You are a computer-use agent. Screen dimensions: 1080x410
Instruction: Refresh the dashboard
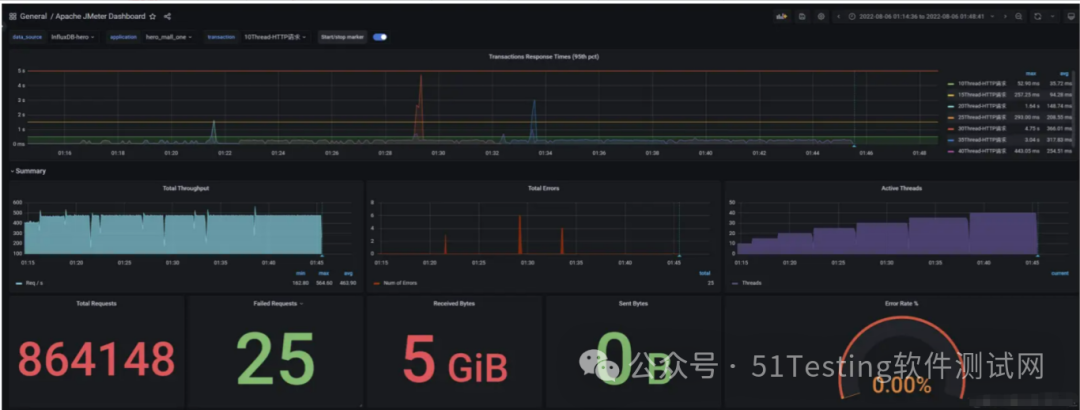click(1037, 17)
